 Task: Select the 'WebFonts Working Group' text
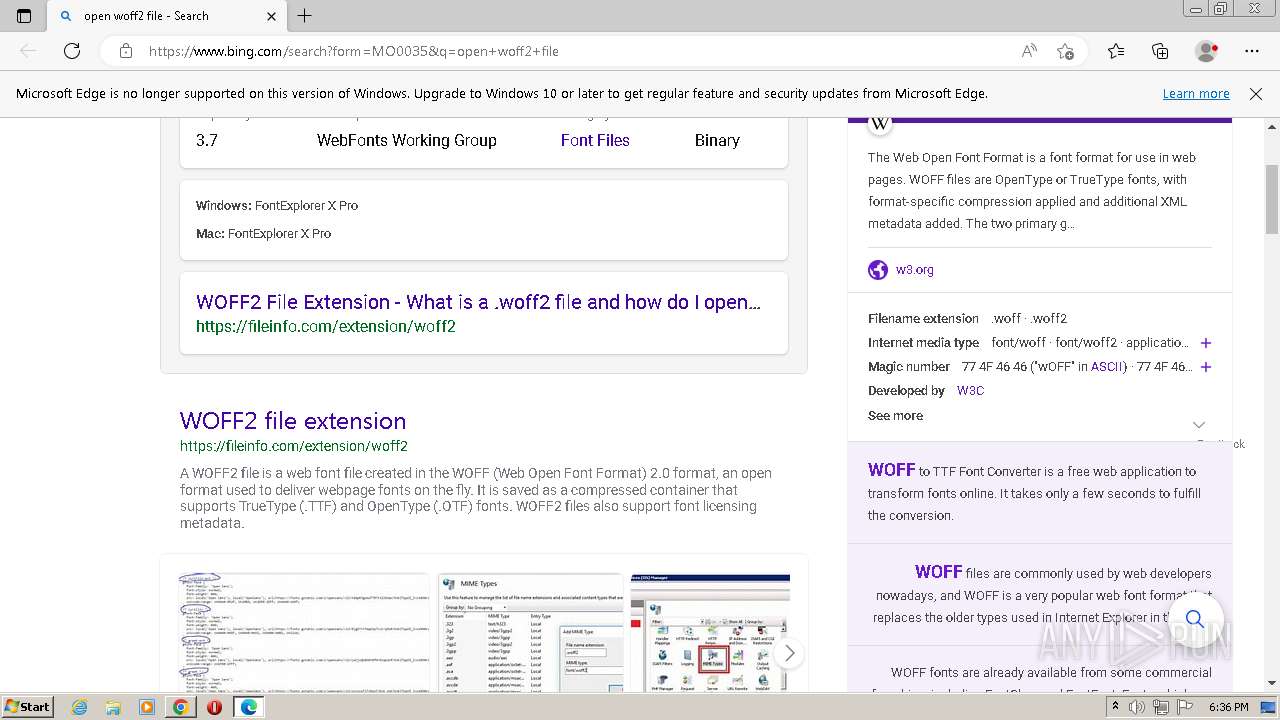[407, 140]
